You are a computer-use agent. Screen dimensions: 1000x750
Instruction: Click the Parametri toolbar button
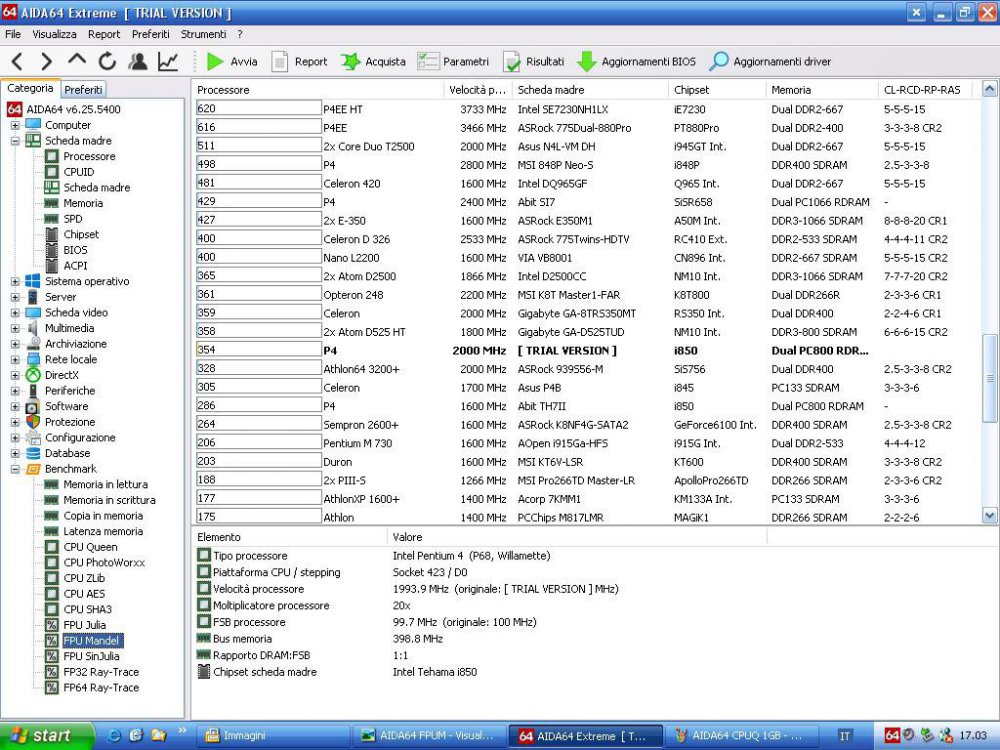454,61
